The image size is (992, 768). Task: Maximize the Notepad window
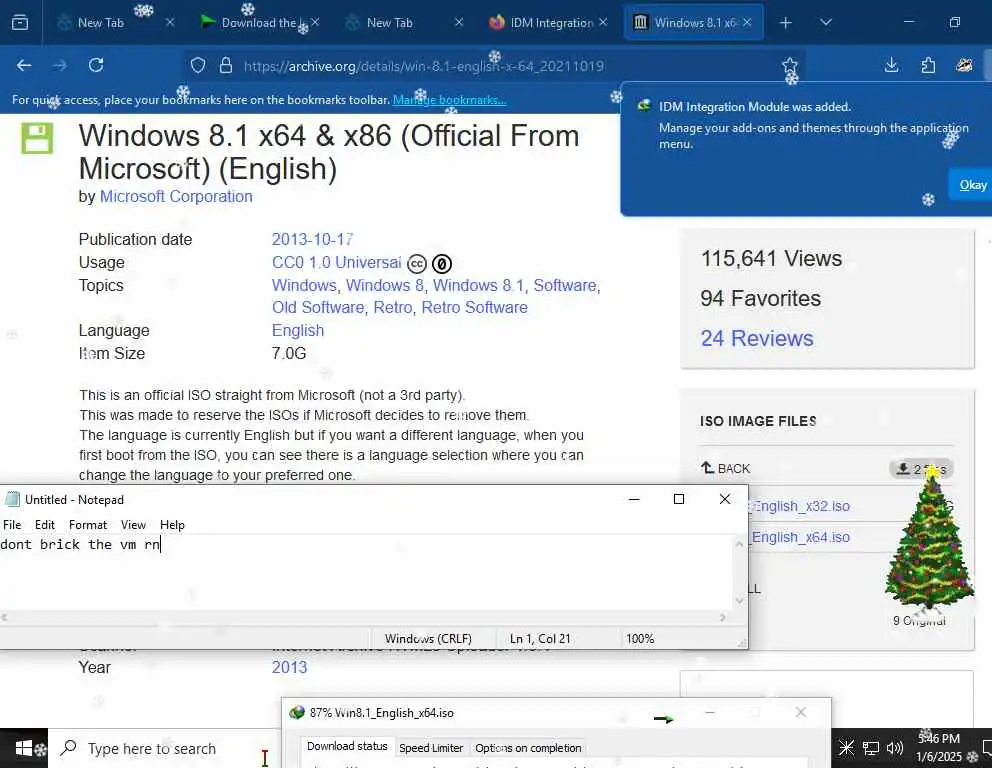click(x=679, y=499)
